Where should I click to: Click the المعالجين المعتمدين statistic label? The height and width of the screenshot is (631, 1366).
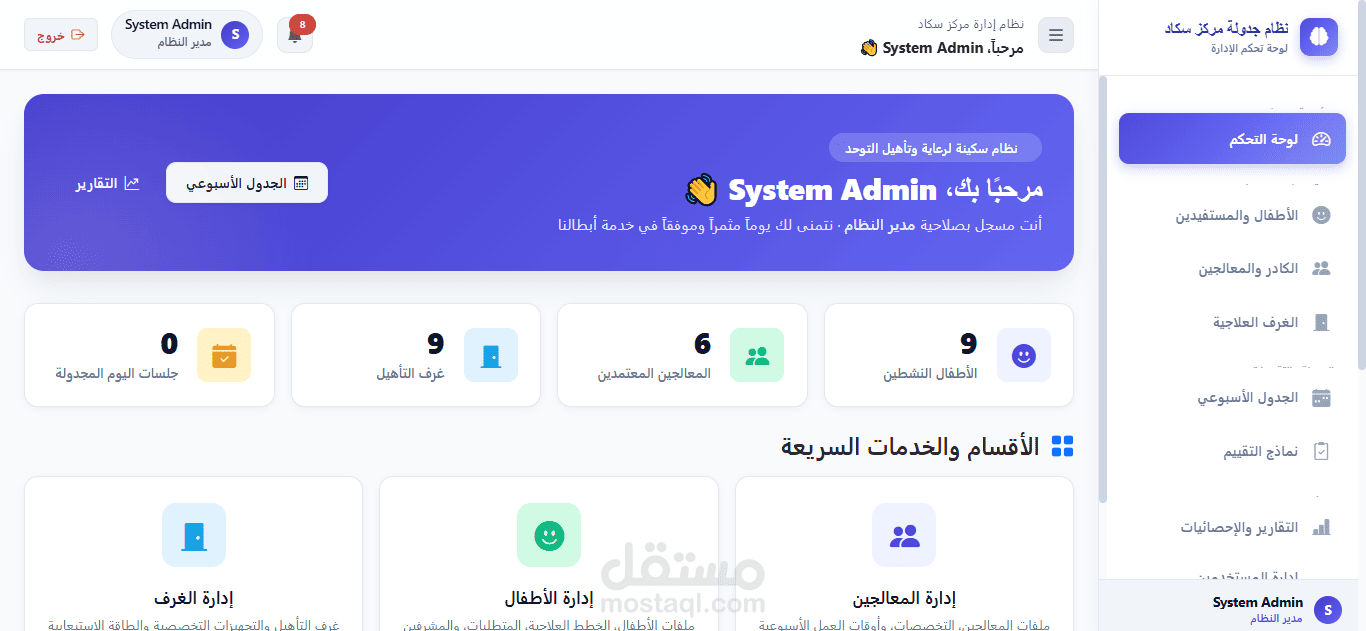(654, 374)
